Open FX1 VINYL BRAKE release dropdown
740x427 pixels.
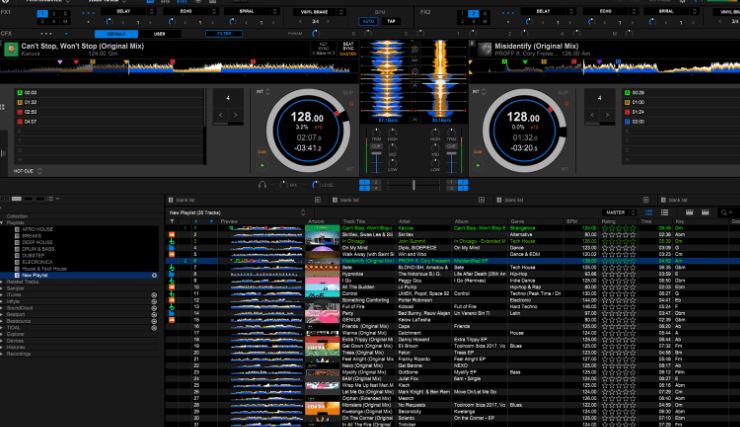318,12
